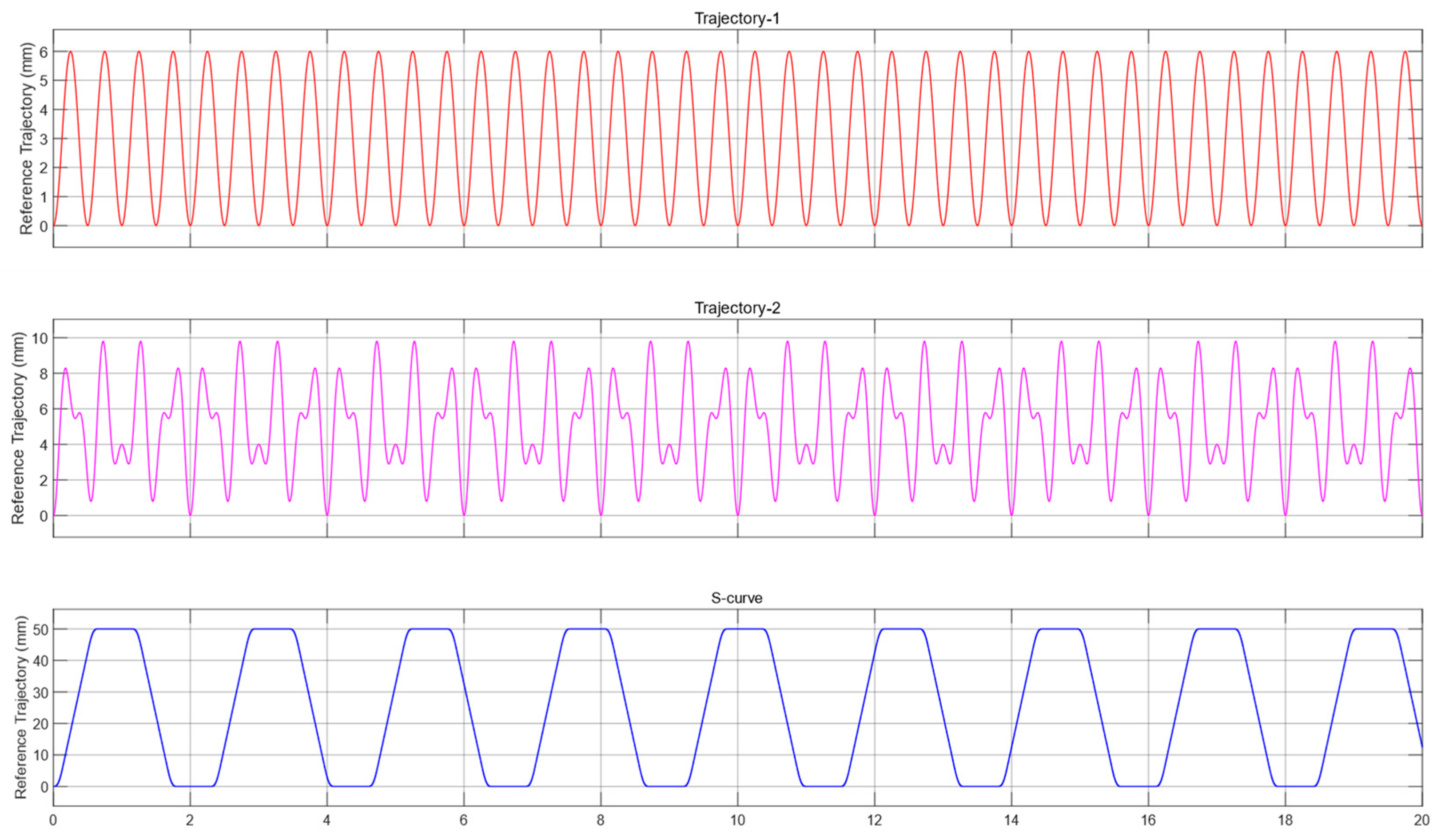1437x840 pixels.
Task: Click first tall magenta peak in Trajectory-2
Action: point(103,342)
